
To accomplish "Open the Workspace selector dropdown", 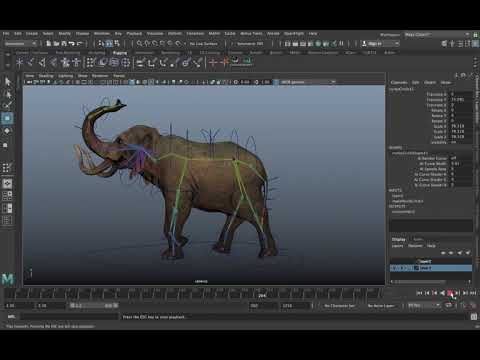I will (437, 34).
